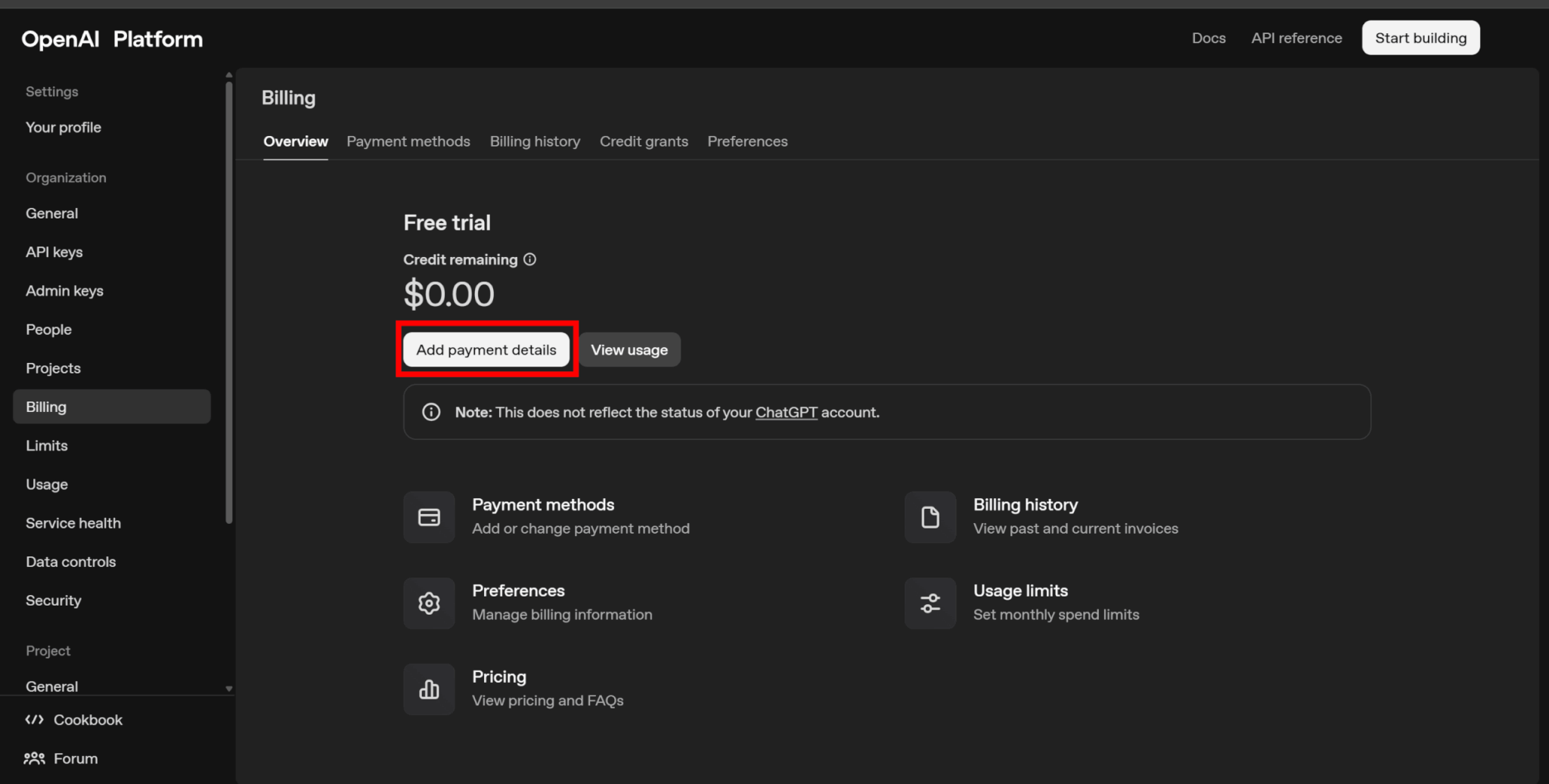Open API keys in the sidebar

[54, 253]
